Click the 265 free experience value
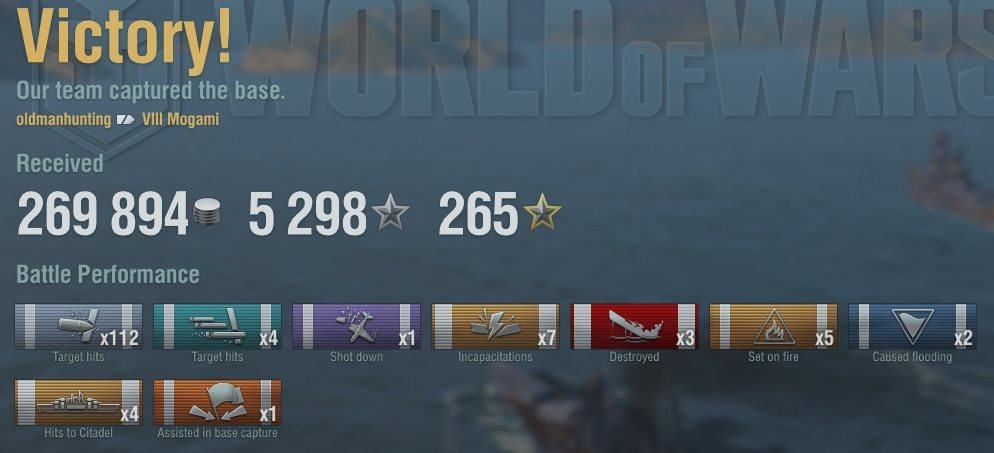Viewport: 994px width, 453px height. (x=478, y=214)
